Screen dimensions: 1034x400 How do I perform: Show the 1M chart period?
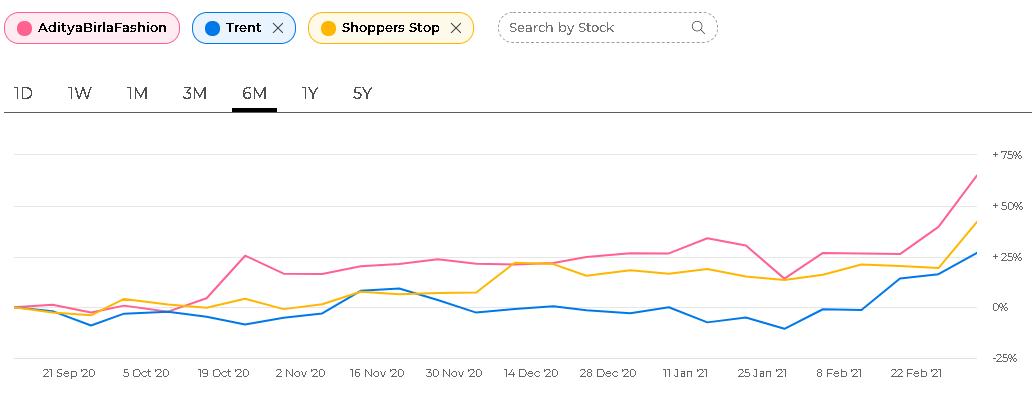(137, 93)
